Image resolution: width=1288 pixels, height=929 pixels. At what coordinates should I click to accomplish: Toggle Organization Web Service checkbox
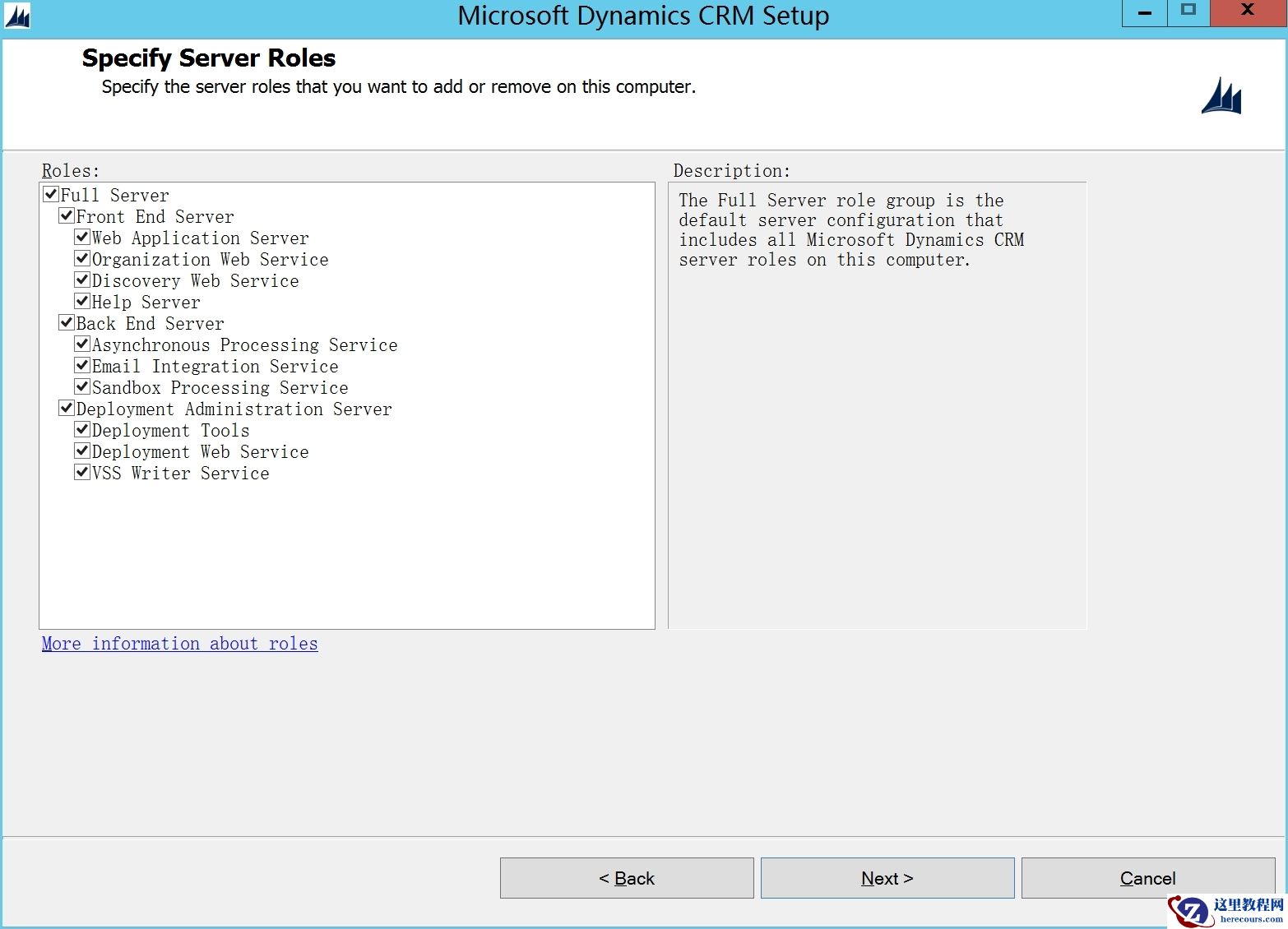point(82,259)
